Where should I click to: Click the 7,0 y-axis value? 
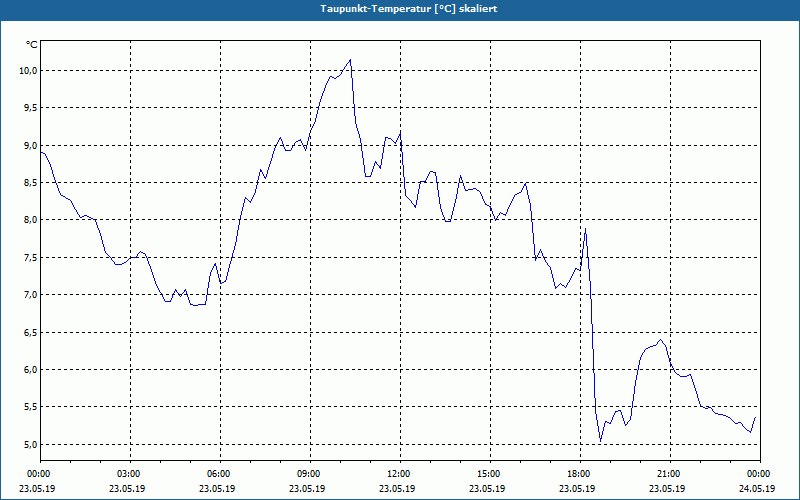pyautogui.click(x=31, y=295)
